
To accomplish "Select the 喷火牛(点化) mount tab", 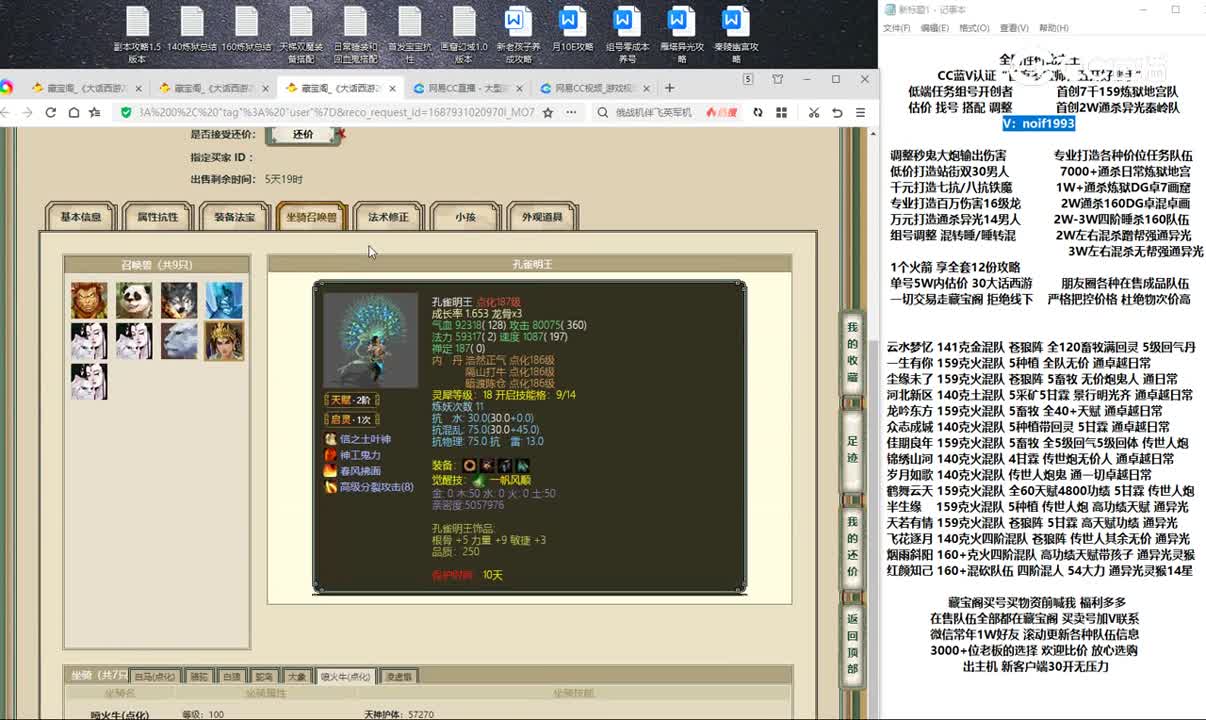I will point(346,677).
